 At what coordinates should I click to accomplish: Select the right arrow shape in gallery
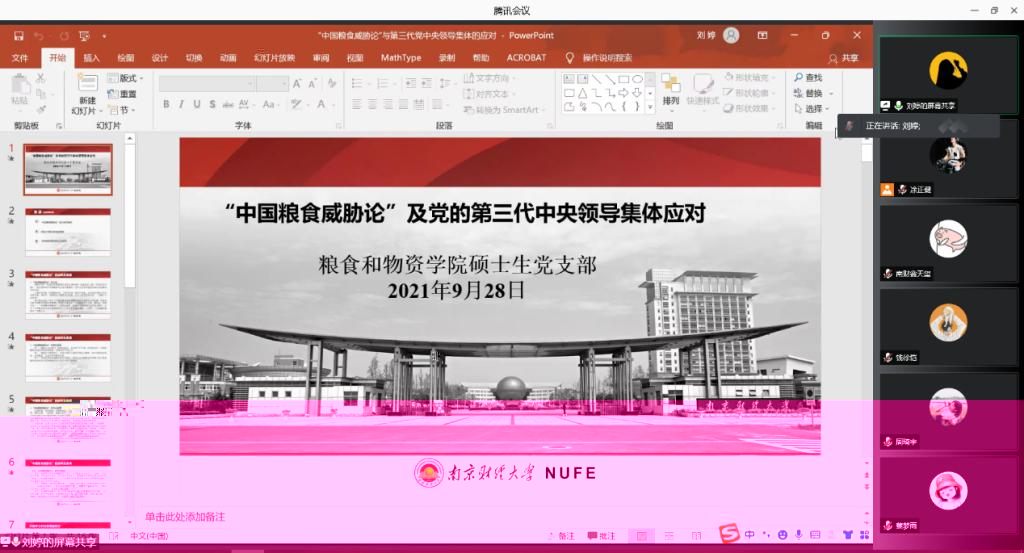tap(624, 93)
